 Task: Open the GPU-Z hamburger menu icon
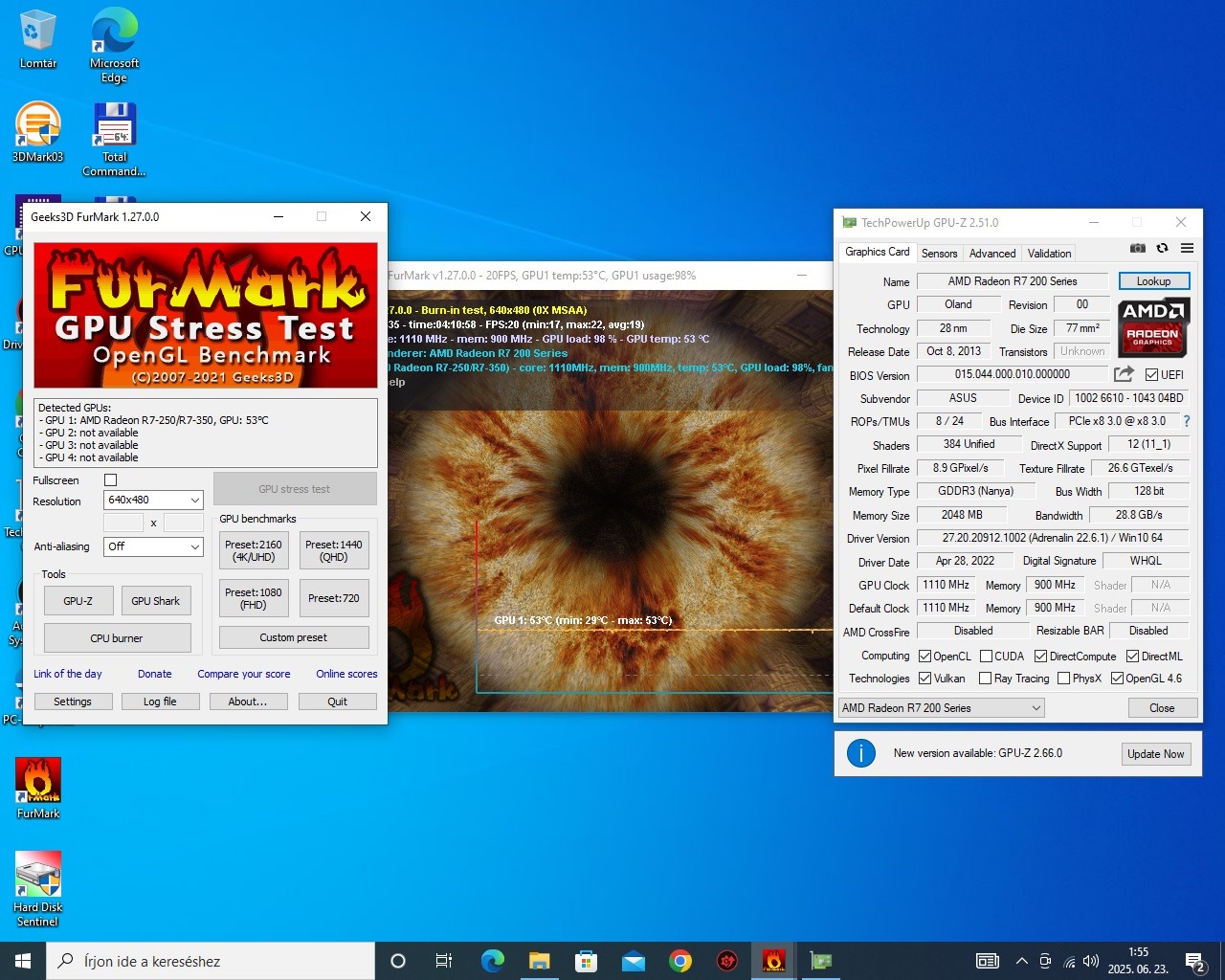point(1187,249)
